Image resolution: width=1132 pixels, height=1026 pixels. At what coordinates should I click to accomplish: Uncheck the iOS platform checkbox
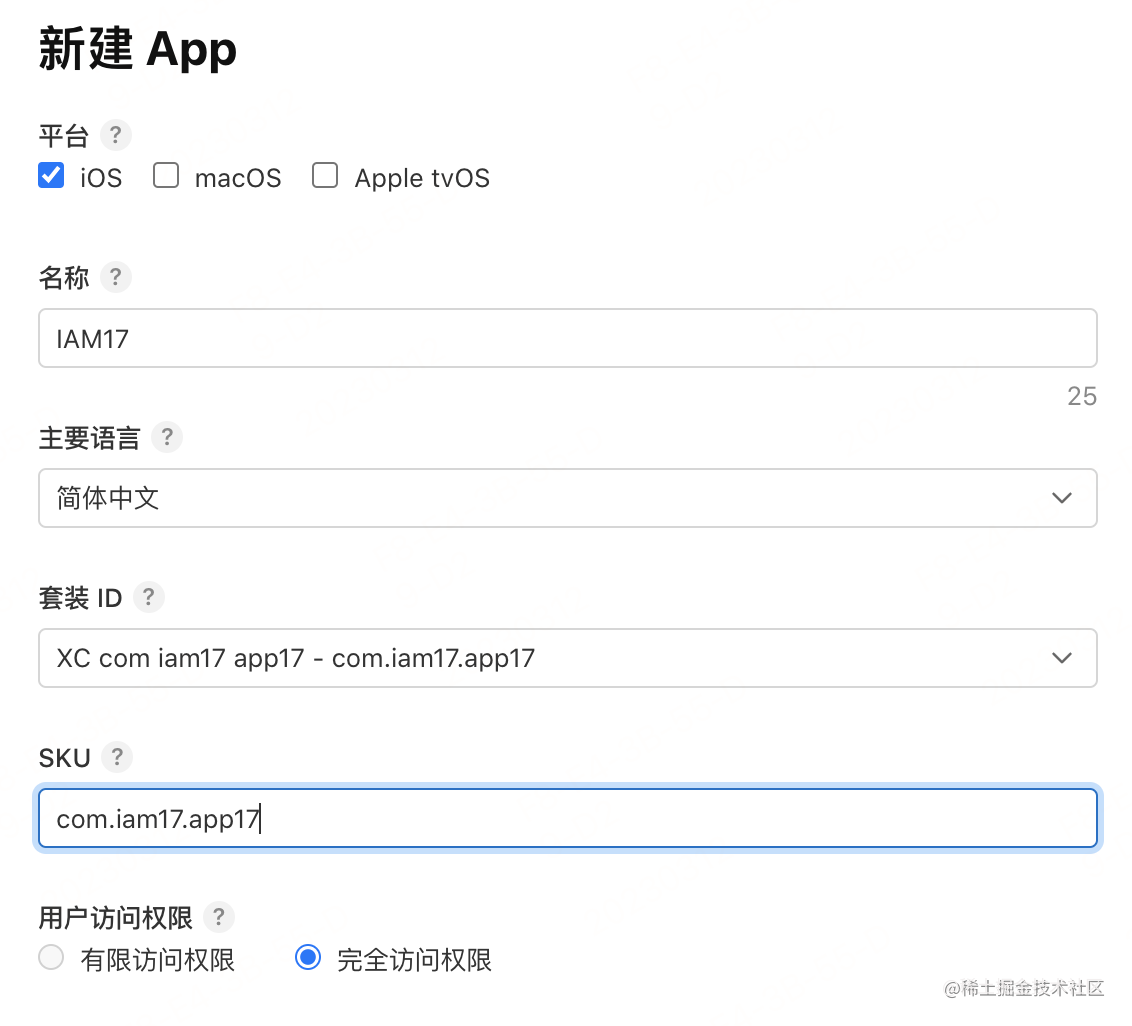coord(51,175)
